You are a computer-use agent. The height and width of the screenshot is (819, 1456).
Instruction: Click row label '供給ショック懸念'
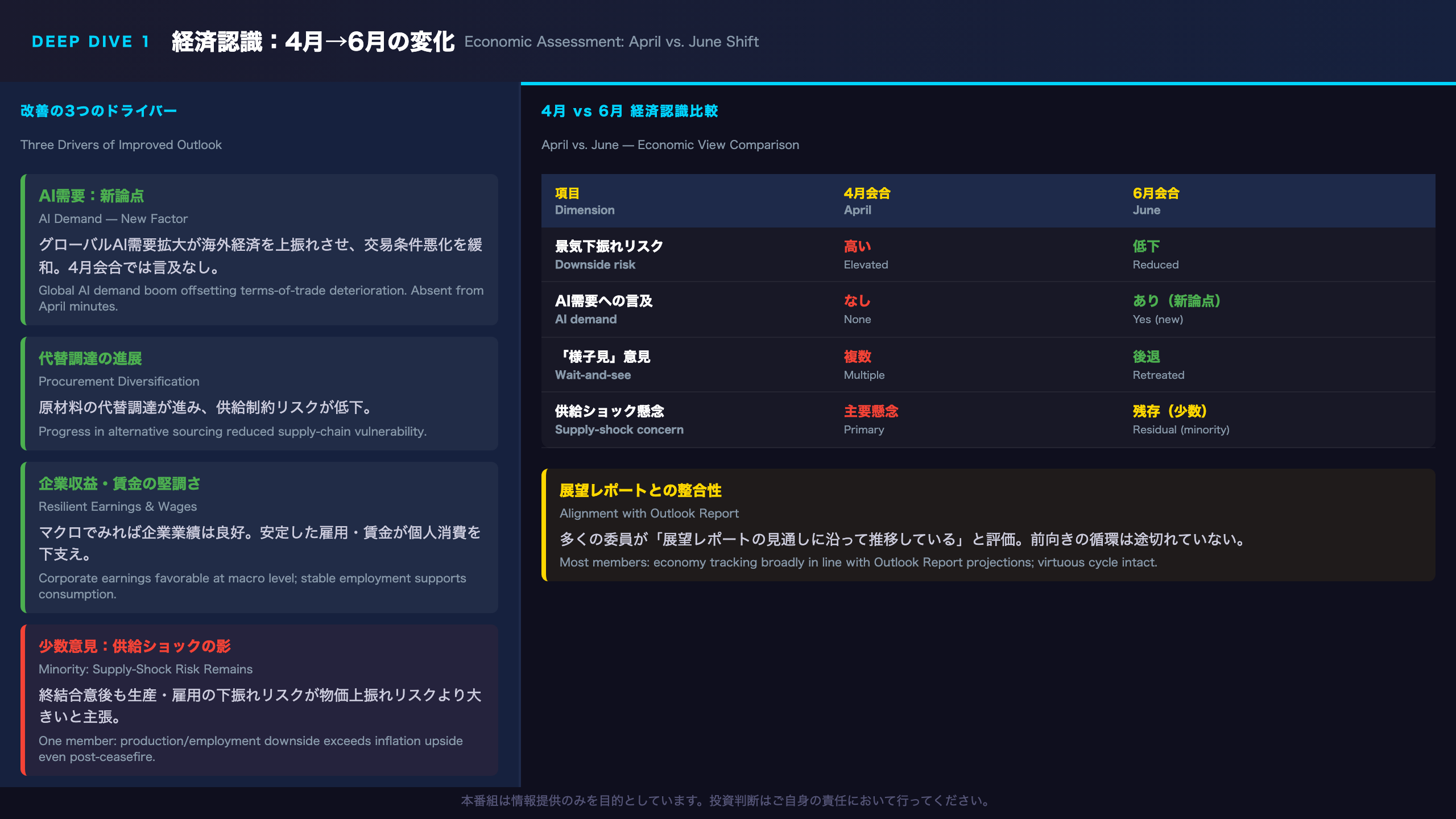pos(609,411)
